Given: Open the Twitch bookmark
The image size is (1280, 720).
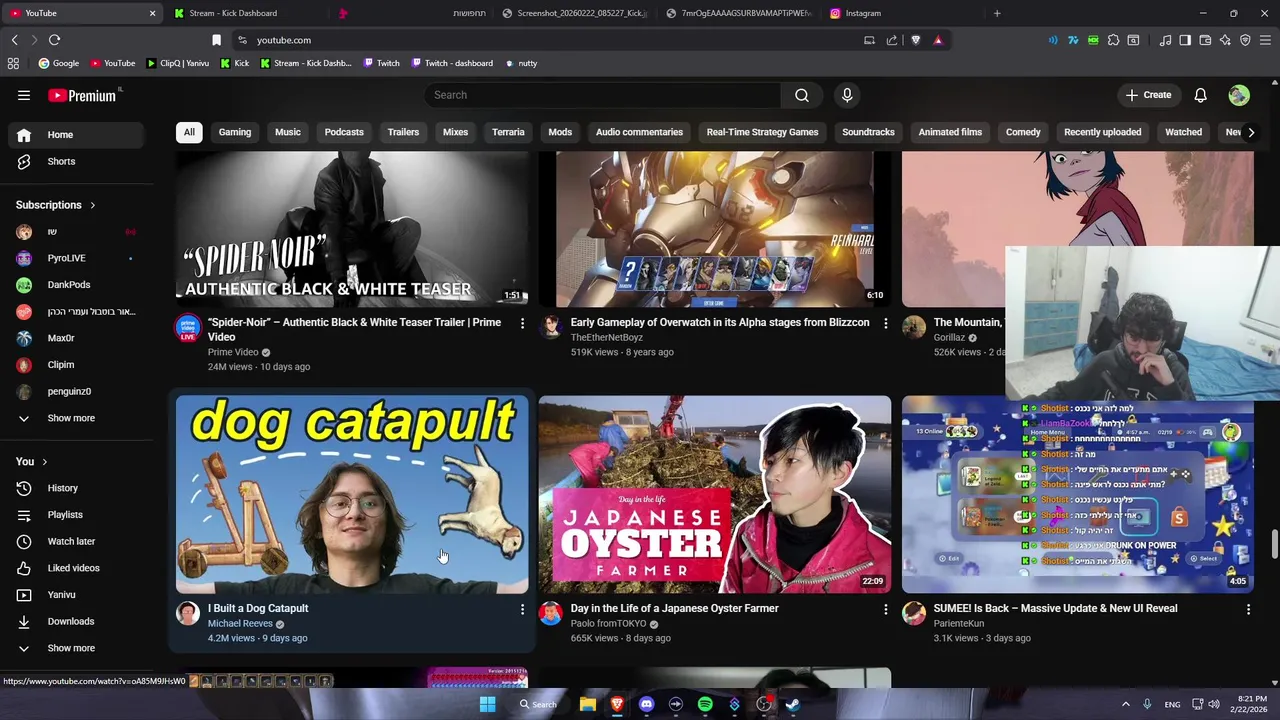Looking at the screenshot, I should coord(381,63).
